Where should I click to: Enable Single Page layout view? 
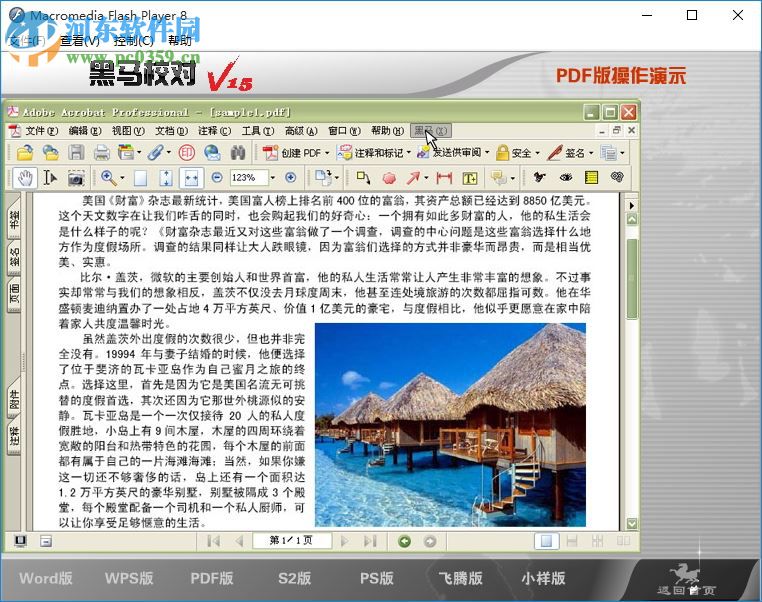click(x=546, y=541)
